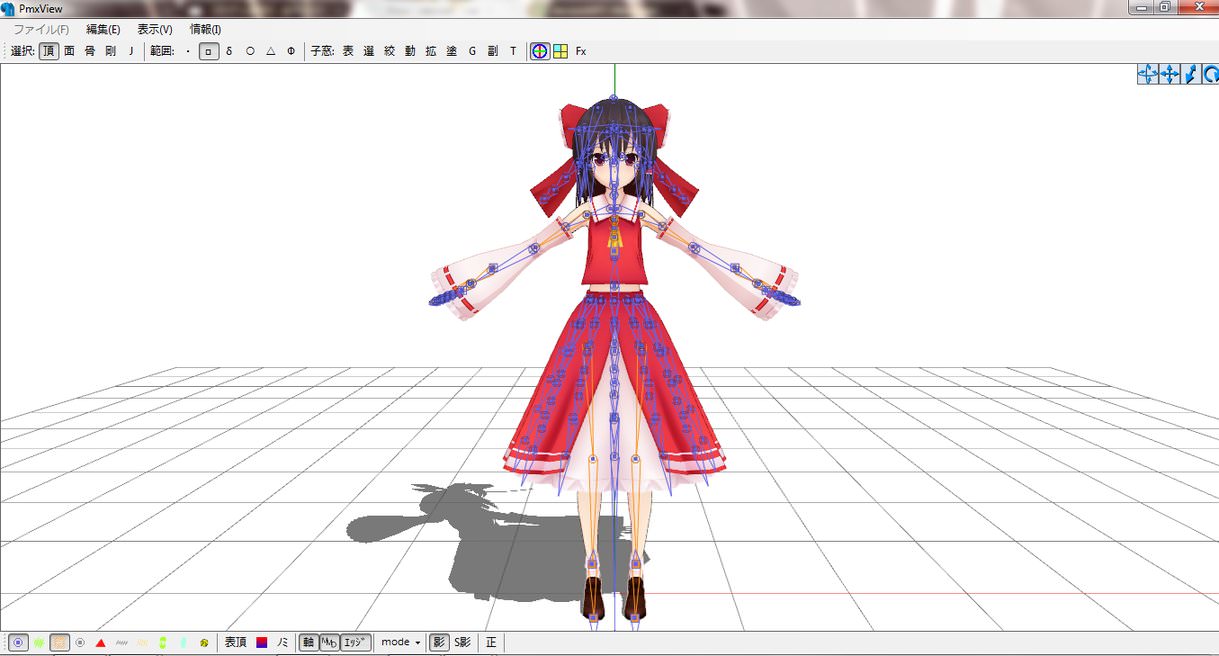Select the Φ range selection mode

(x=291, y=51)
